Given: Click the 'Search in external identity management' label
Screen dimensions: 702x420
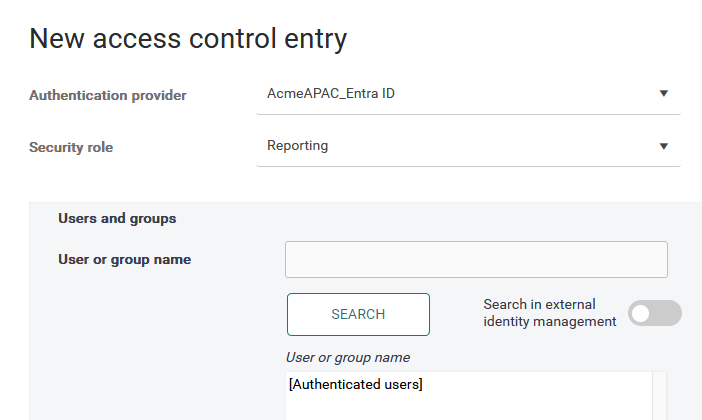Looking at the screenshot, I should [549, 313].
